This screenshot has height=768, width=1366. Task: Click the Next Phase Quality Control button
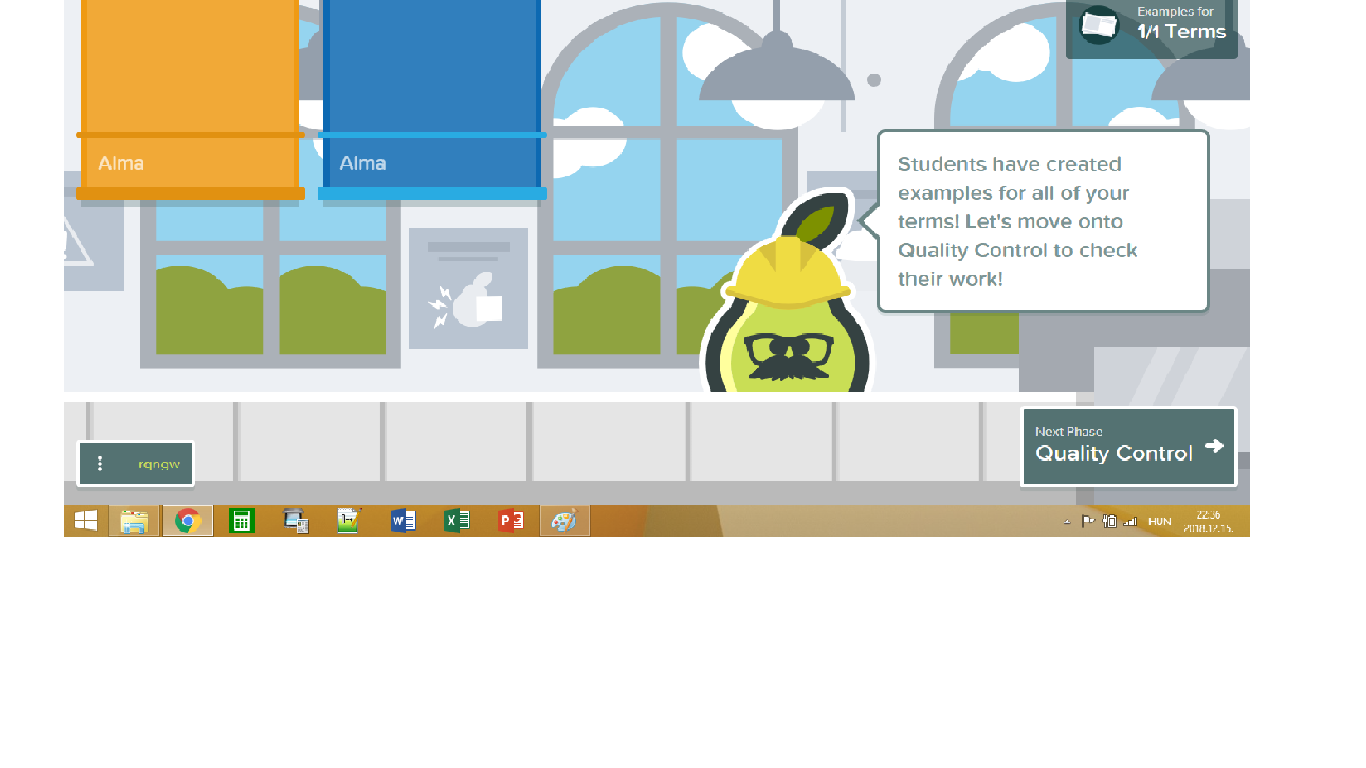pyautogui.click(x=1128, y=447)
